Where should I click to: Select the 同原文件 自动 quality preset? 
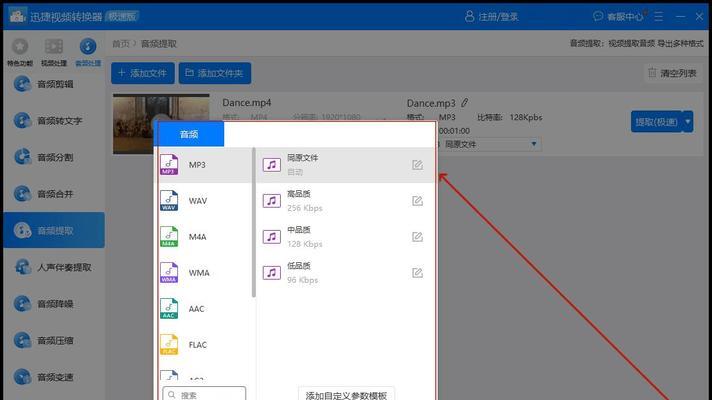[345, 165]
